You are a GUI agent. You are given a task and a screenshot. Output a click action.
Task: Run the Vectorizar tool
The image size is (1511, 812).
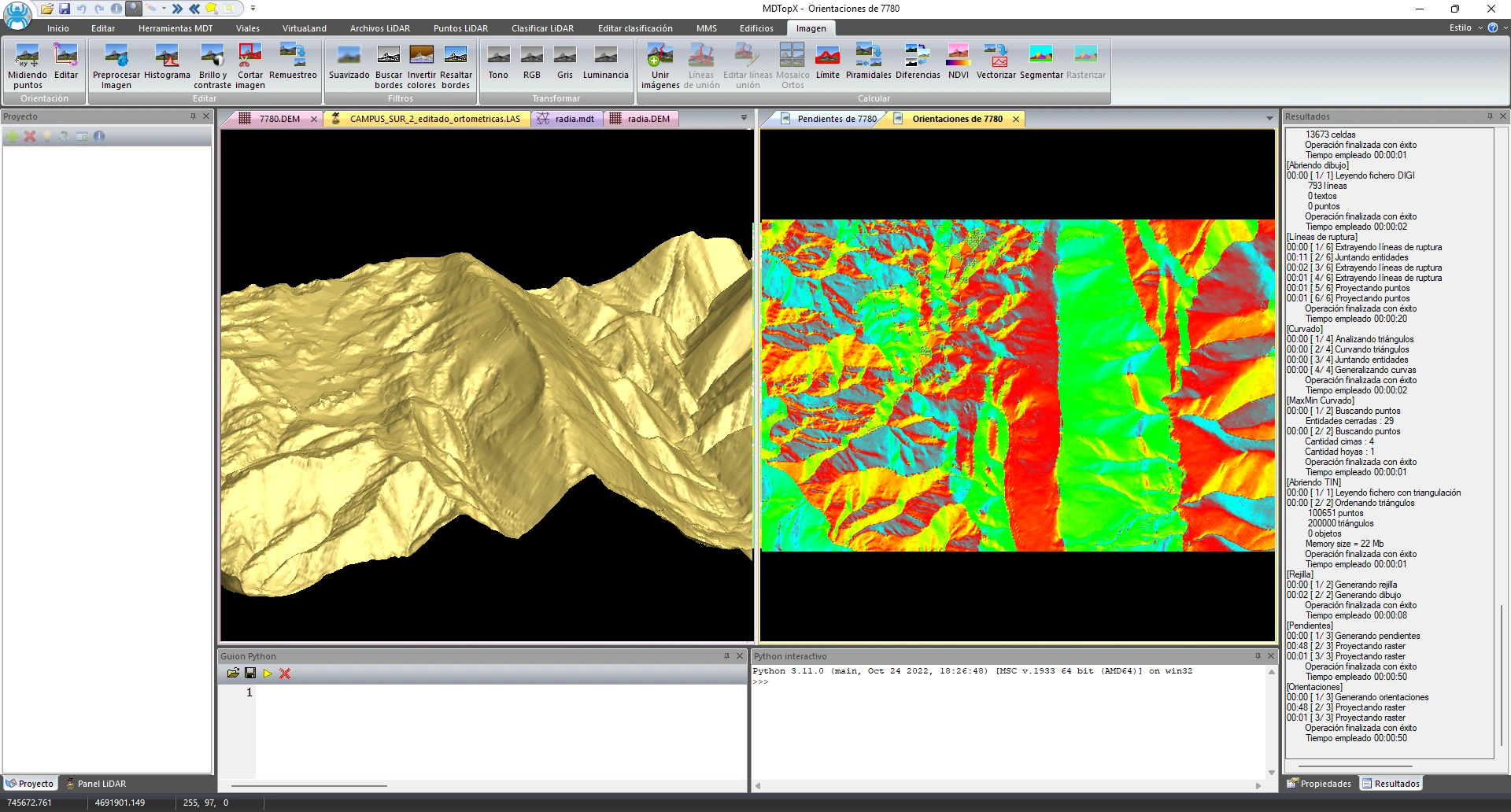pyautogui.click(x=996, y=61)
